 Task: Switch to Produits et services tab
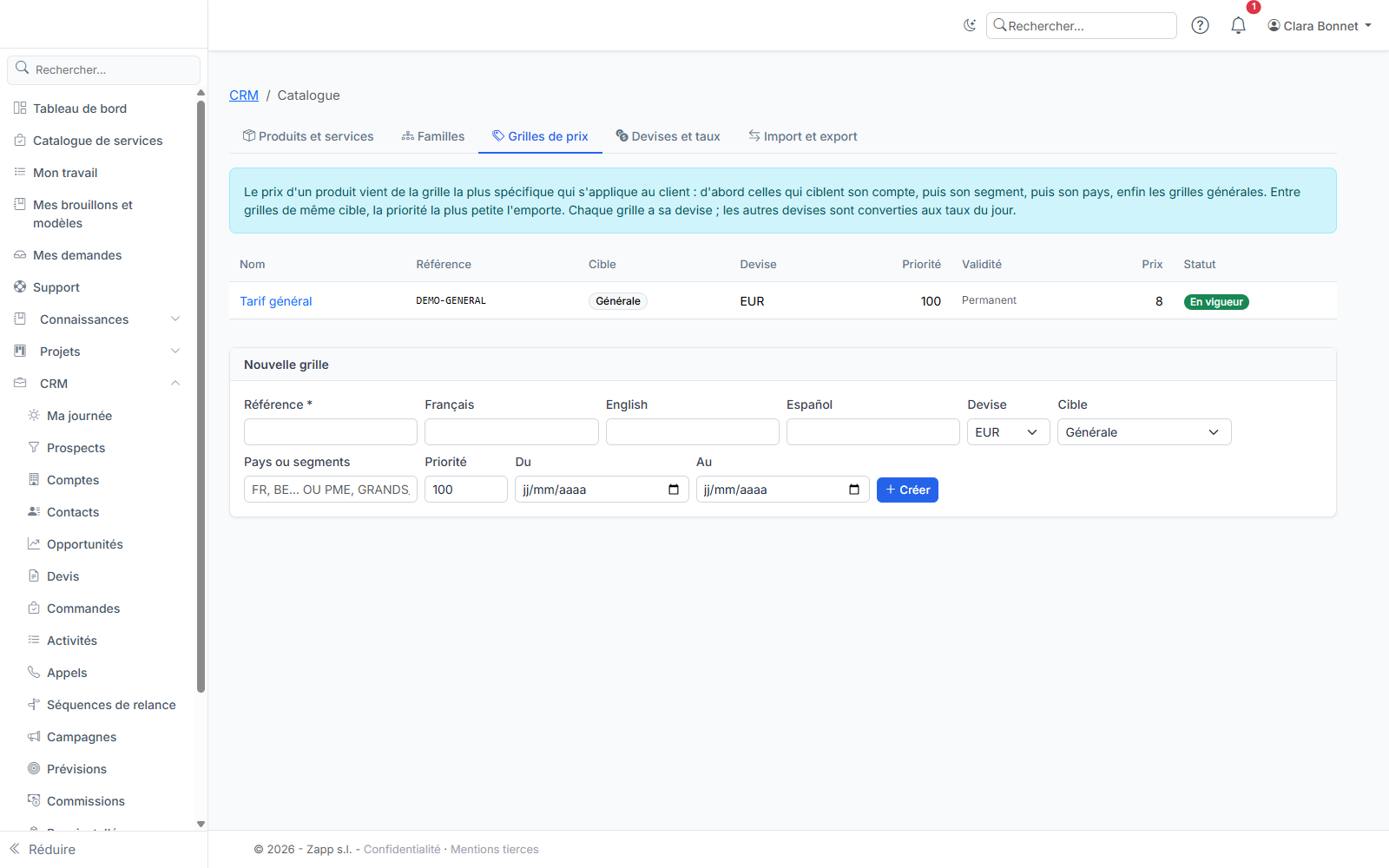pos(308,136)
